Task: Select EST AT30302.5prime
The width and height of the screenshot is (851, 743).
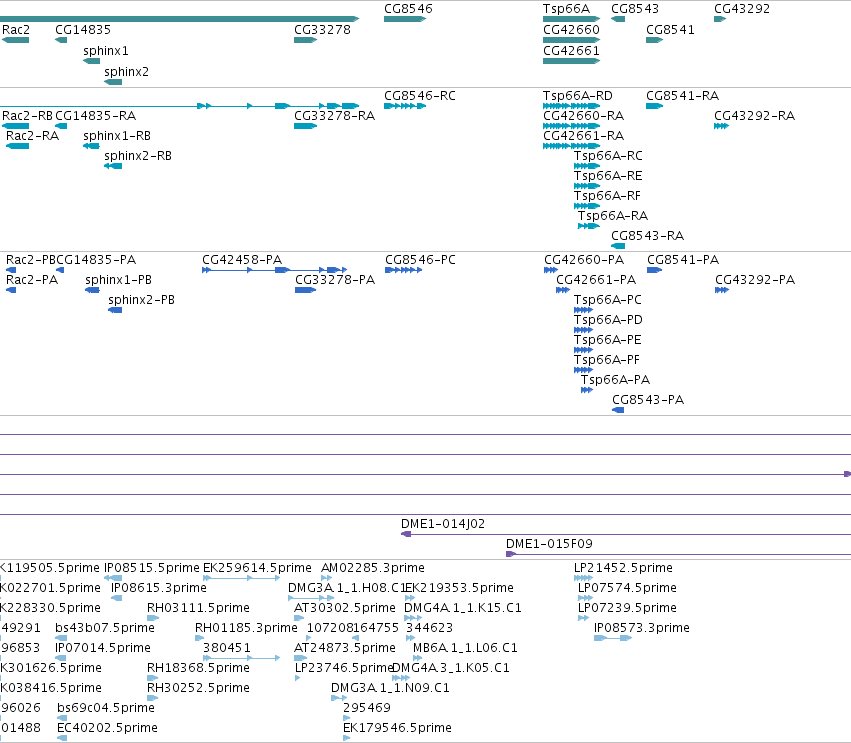Action: pos(345,609)
